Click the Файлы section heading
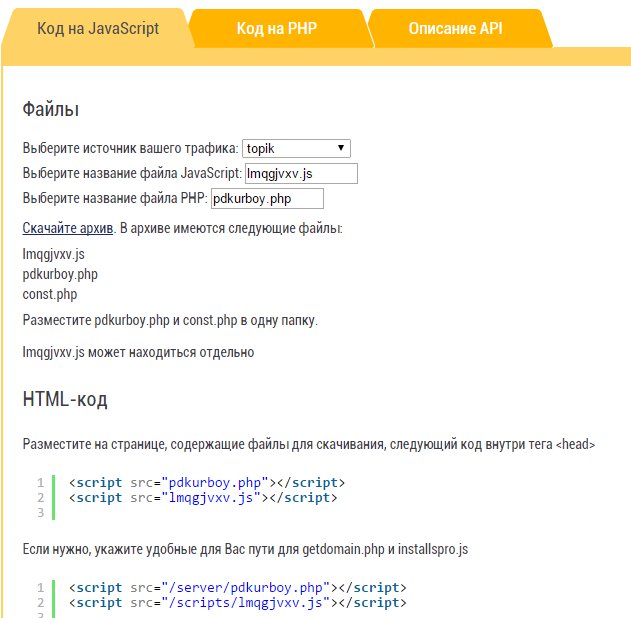This screenshot has height=618, width=631. click(51, 109)
